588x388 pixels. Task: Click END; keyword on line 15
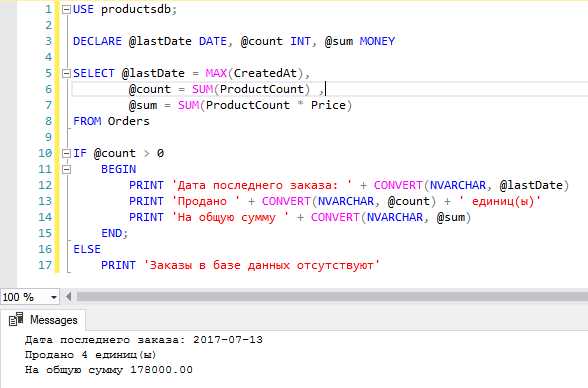[115, 233]
